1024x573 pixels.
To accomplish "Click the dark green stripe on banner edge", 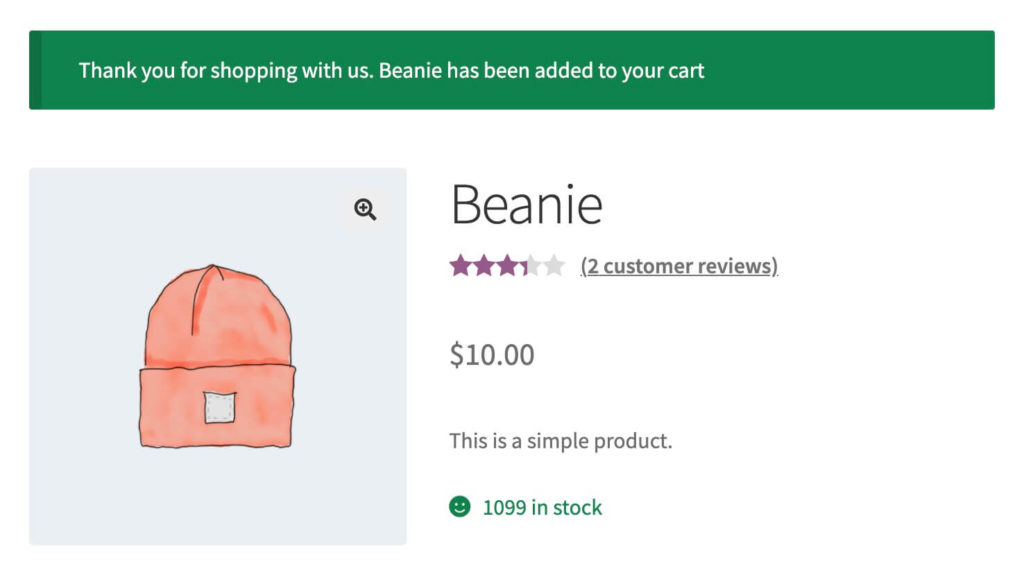I will pos(35,70).
